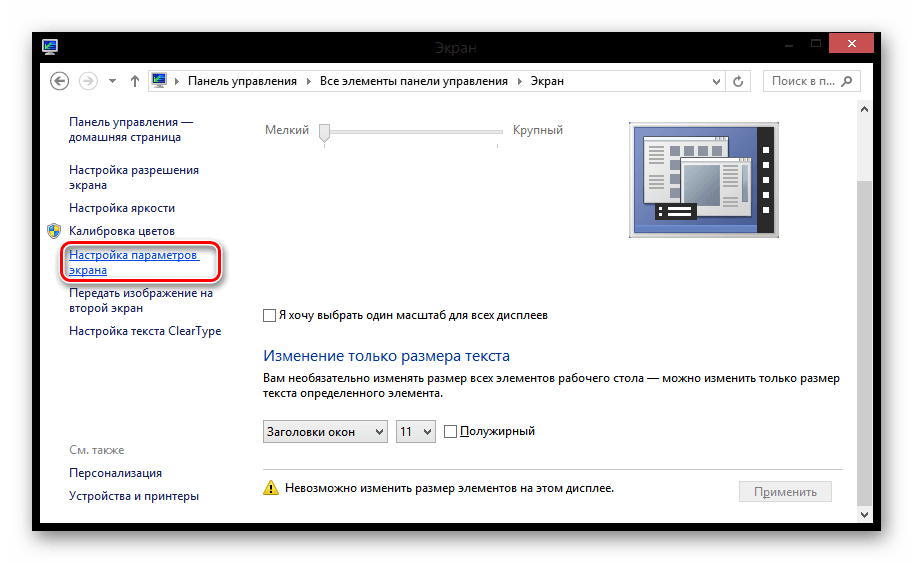Enable one scale for all displays checkbox
This screenshot has width=913, height=563.
(x=268, y=315)
